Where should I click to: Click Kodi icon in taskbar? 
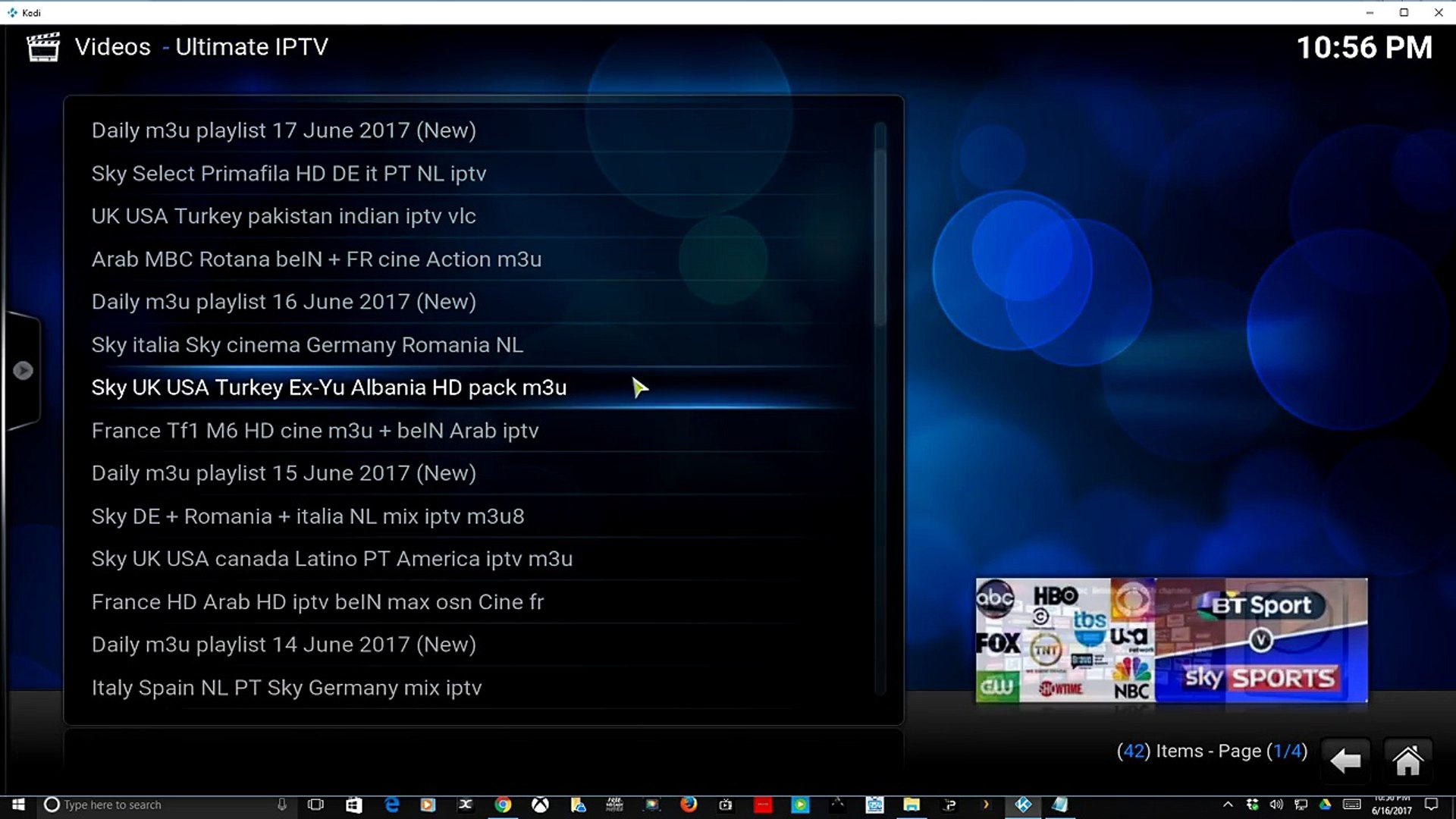pos(1023,805)
